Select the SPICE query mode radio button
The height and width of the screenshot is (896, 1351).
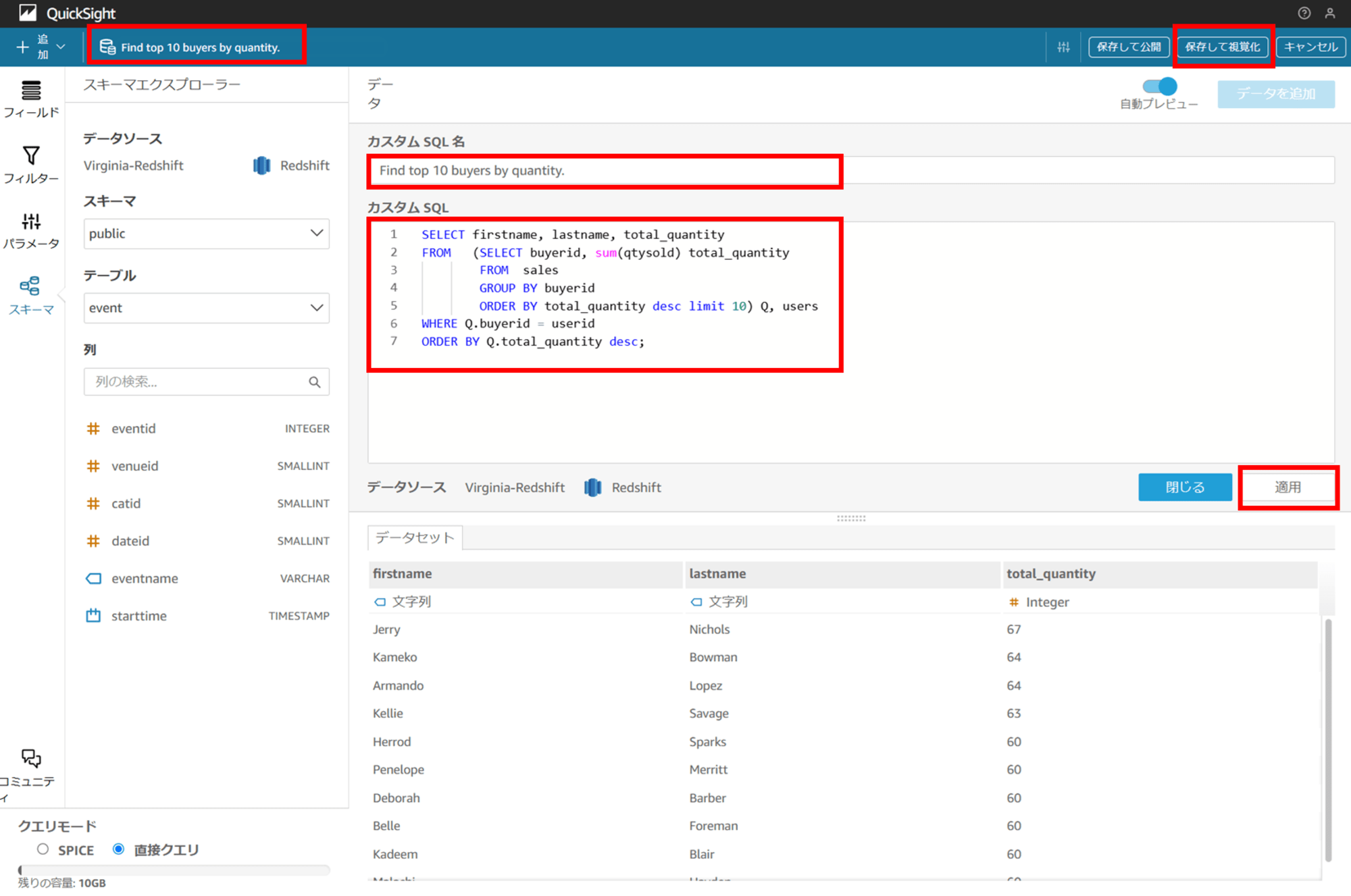pos(43,849)
